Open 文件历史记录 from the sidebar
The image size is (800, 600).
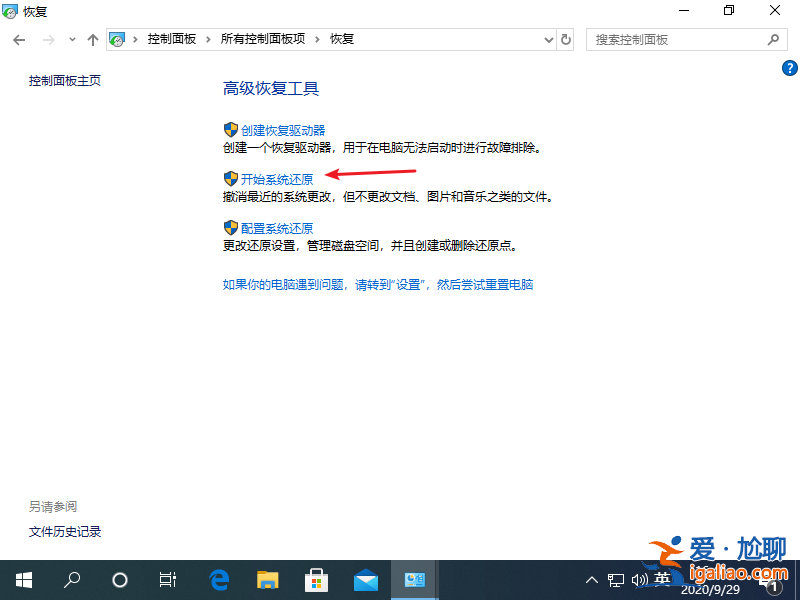click(64, 531)
